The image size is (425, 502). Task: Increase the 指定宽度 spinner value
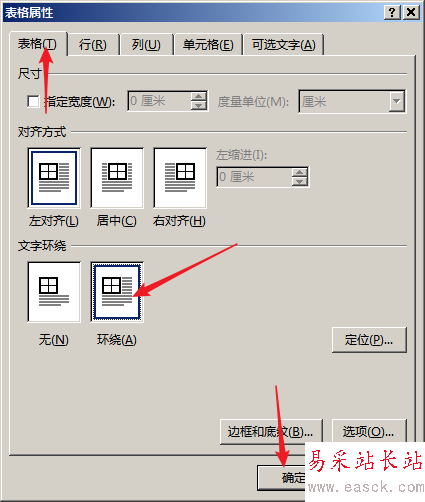(x=199, y=96)
